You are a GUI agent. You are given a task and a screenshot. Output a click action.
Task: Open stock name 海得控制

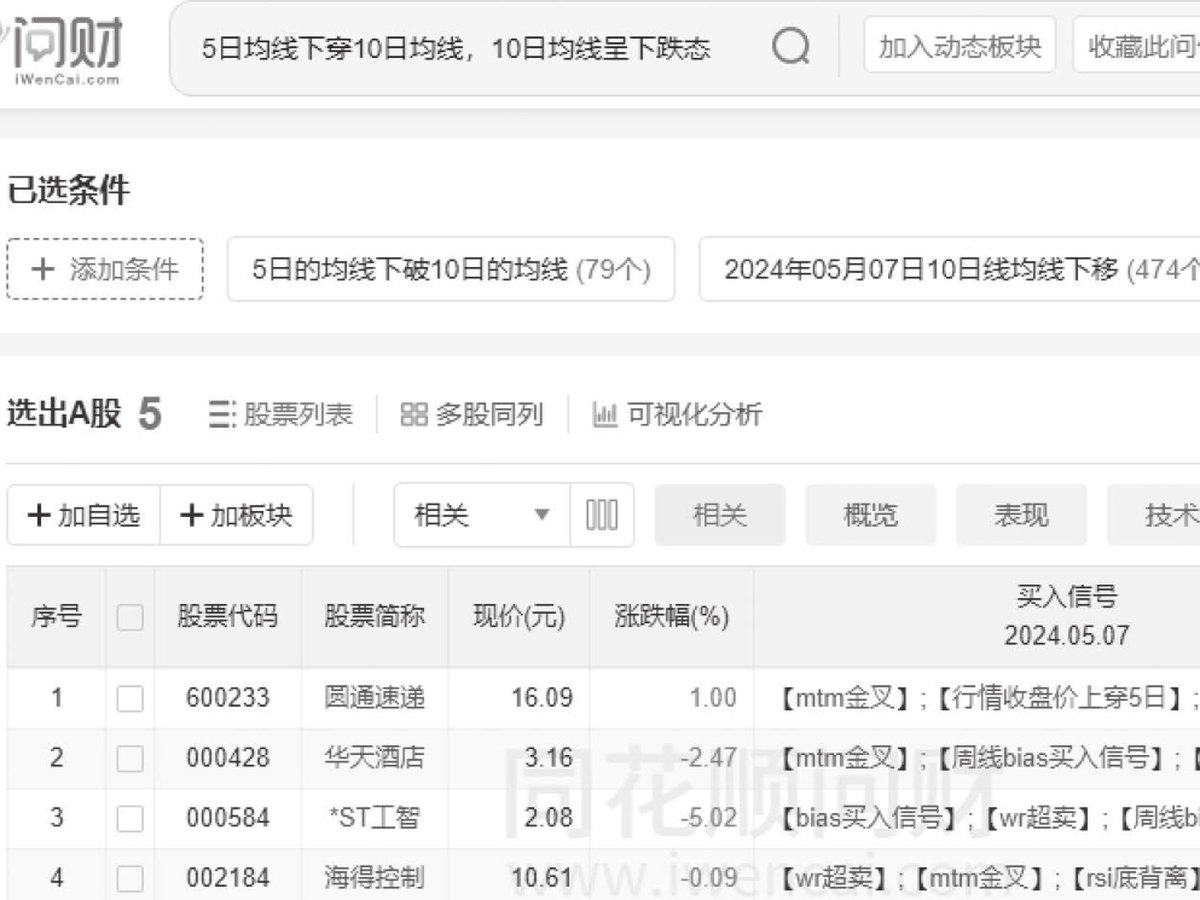point(375,879)
